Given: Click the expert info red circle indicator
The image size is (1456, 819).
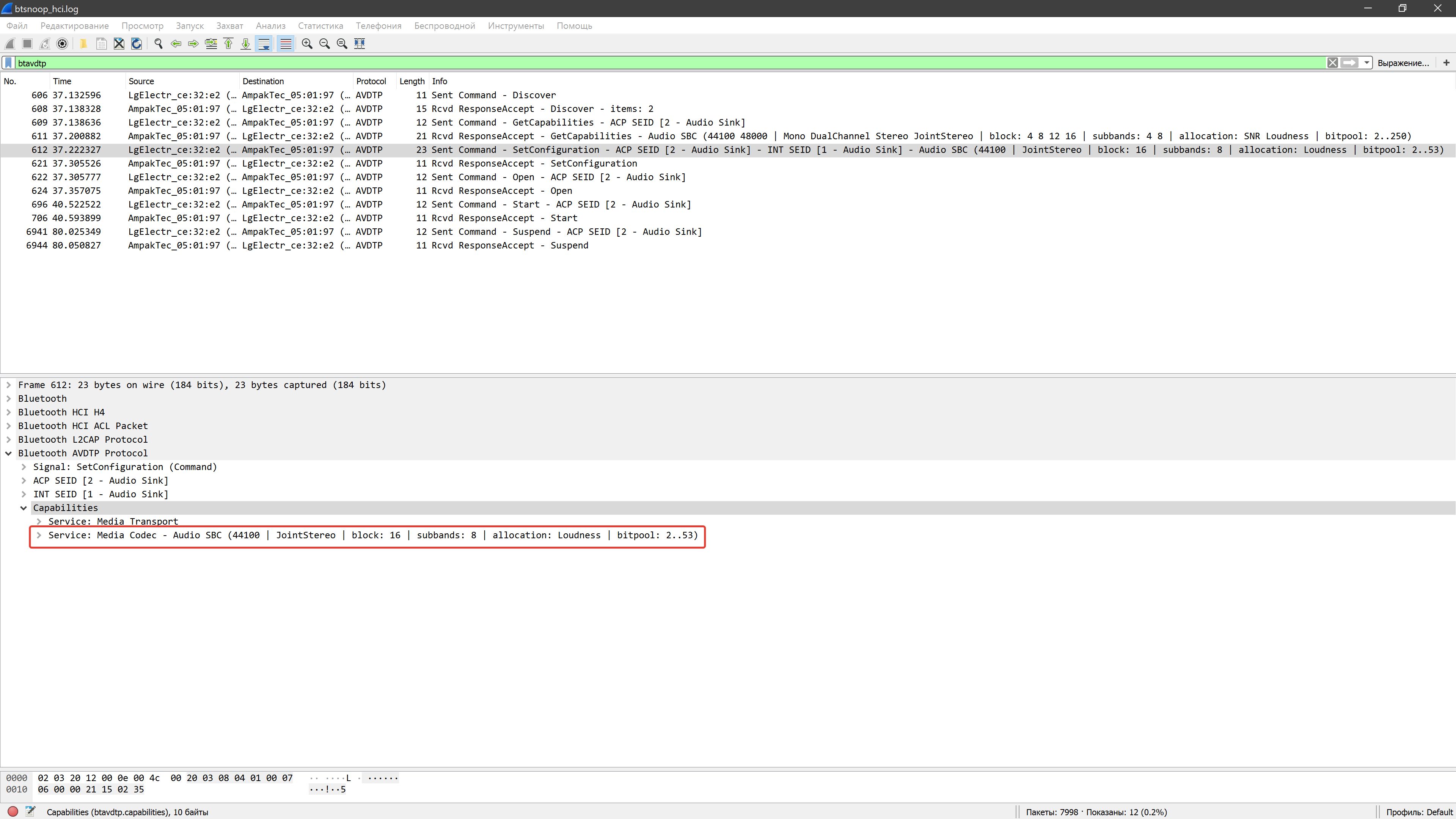Looking at the screenshot, I should (13, 812).
